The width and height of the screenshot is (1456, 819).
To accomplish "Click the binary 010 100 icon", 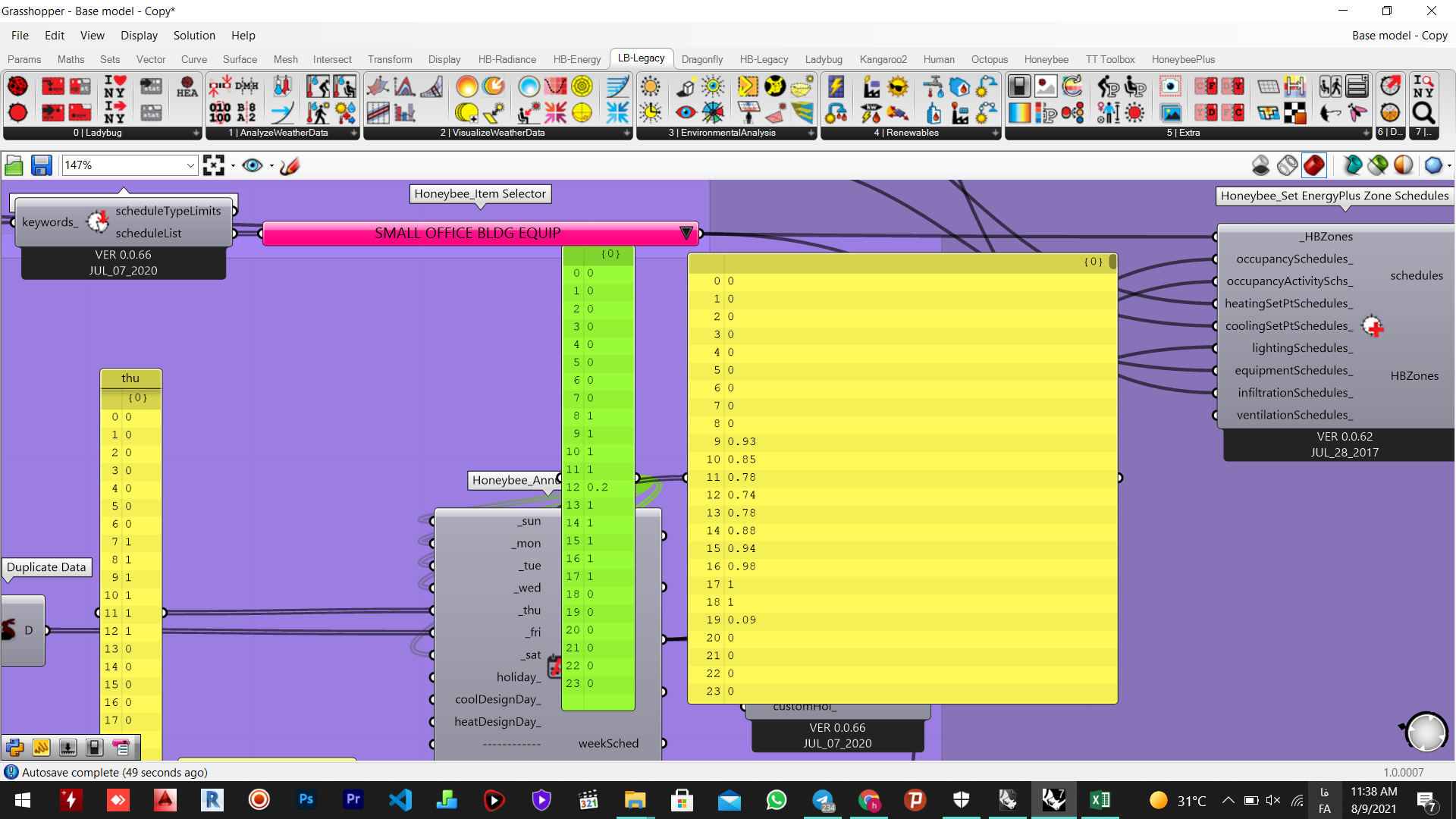I will click(x=220, y=113).
